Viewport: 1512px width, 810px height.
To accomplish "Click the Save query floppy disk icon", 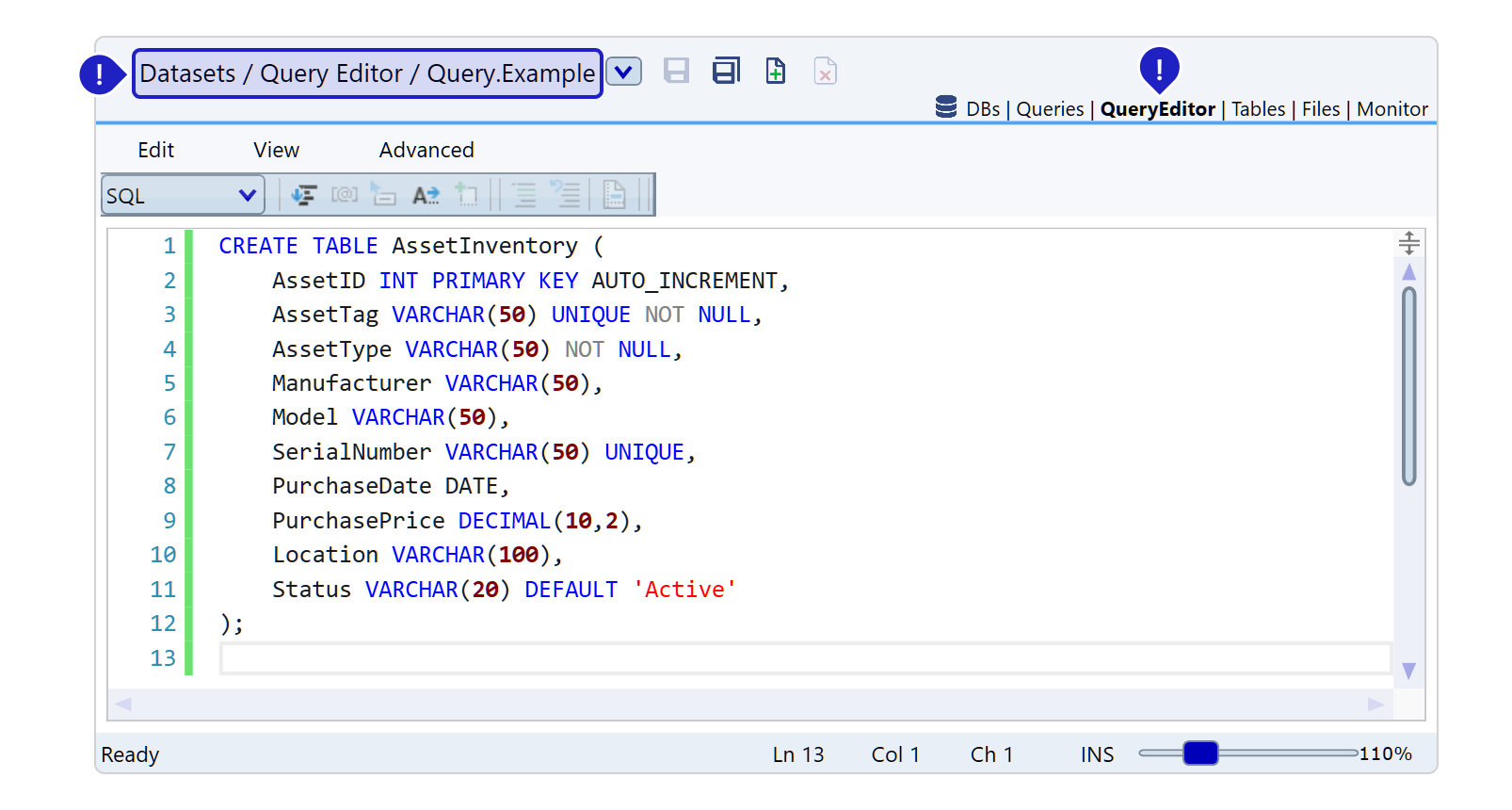I will pos(676,72).
